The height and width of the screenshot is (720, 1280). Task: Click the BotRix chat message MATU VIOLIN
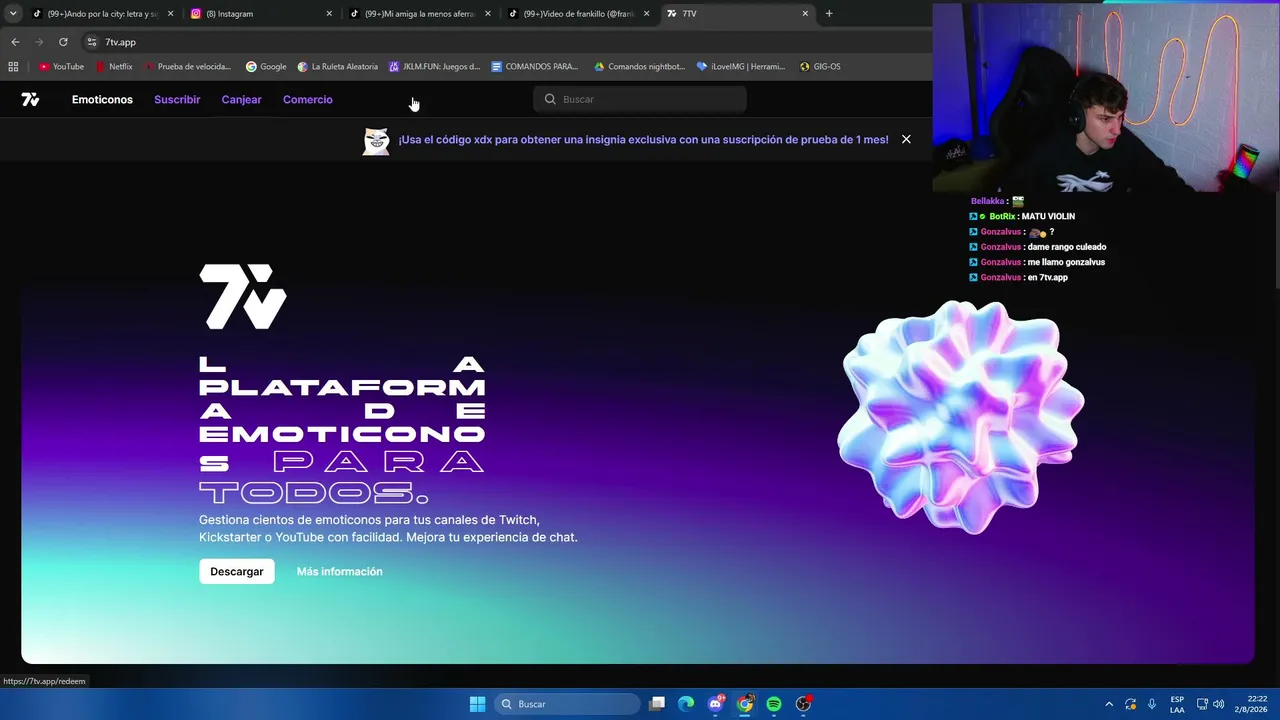(1048, 217)
